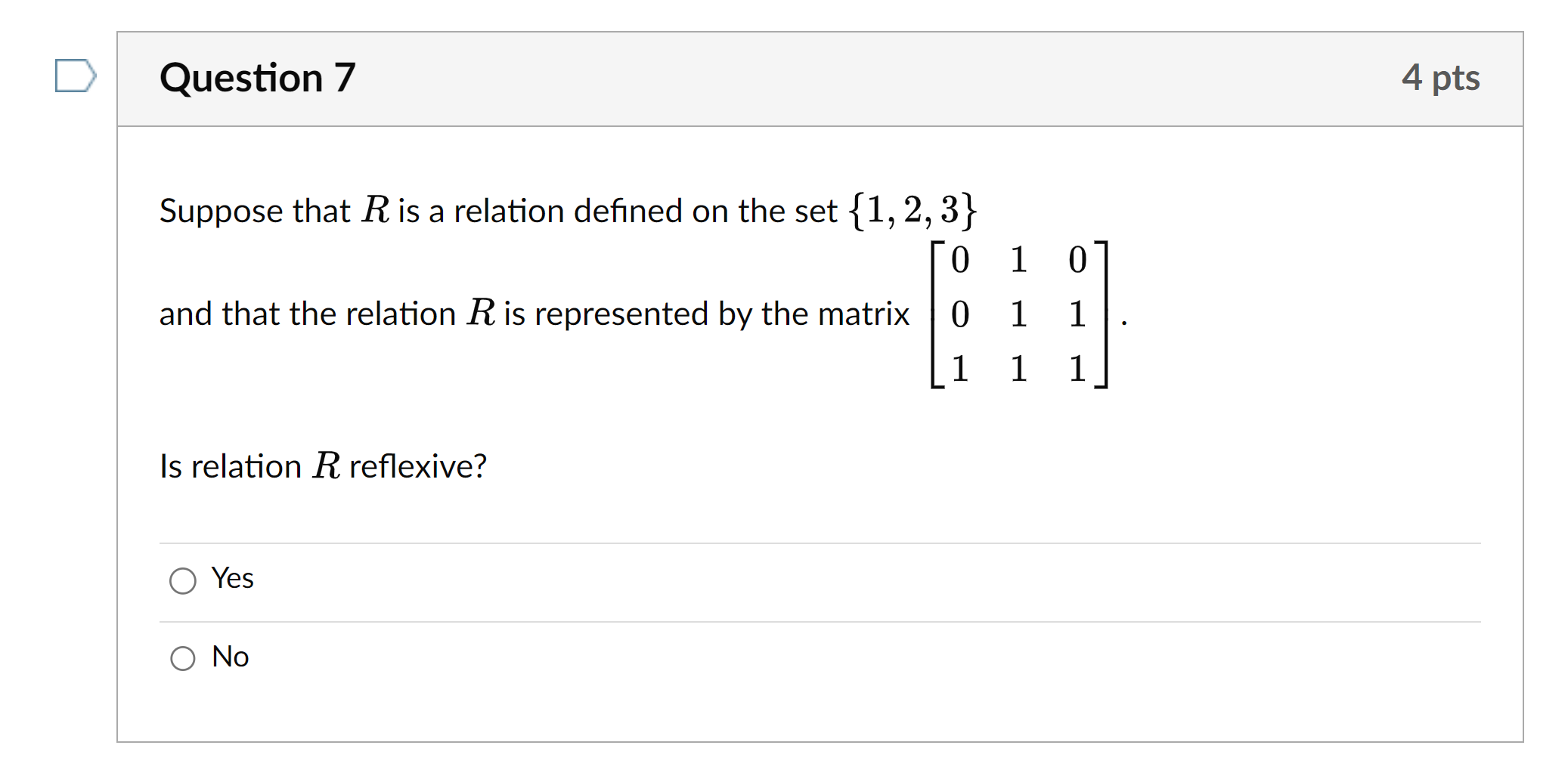Click the Question 7 heading
This screenshot has height=770, width=1568.
[x=257, y=78]
